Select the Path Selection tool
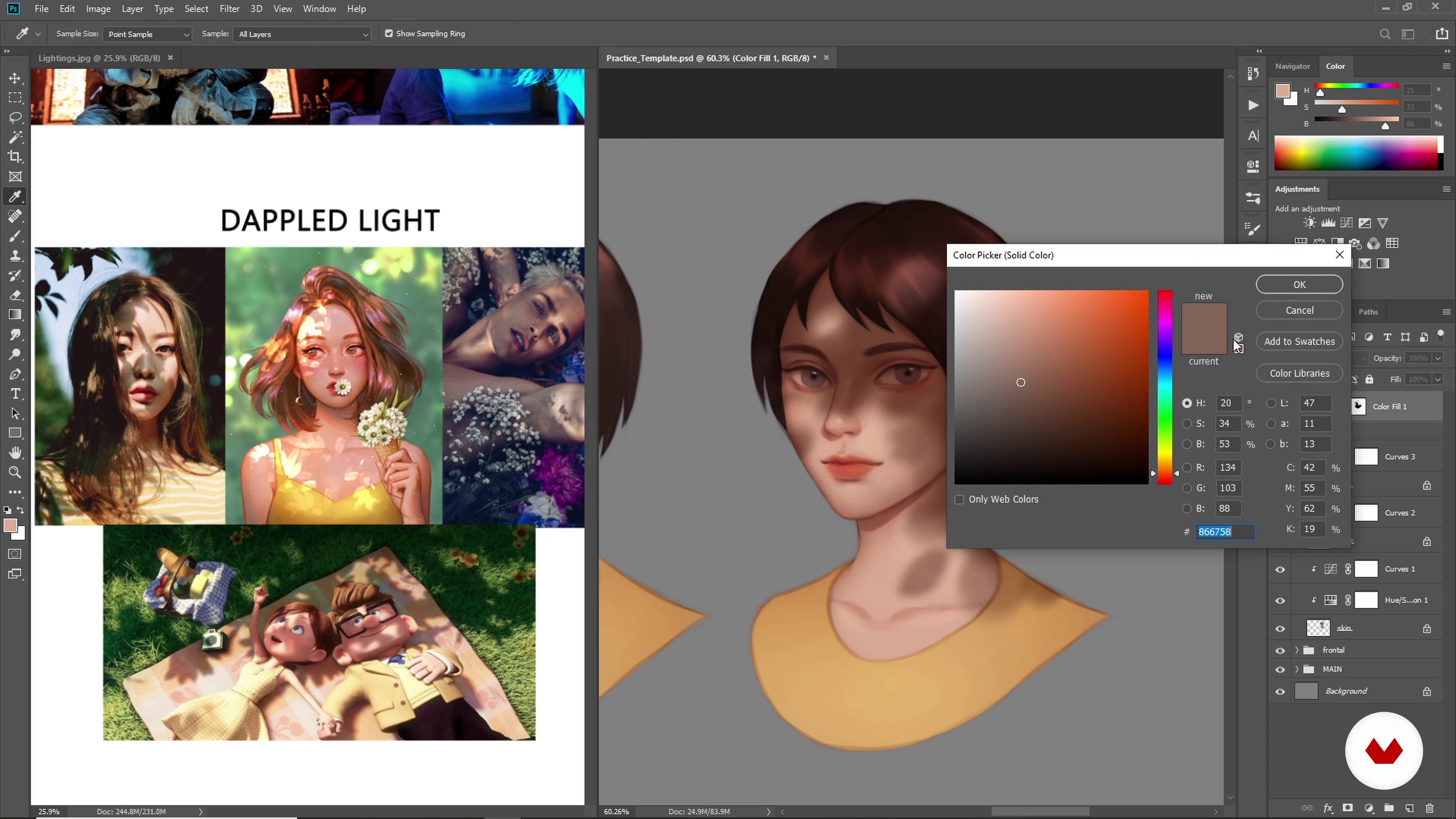 [15, 414]
